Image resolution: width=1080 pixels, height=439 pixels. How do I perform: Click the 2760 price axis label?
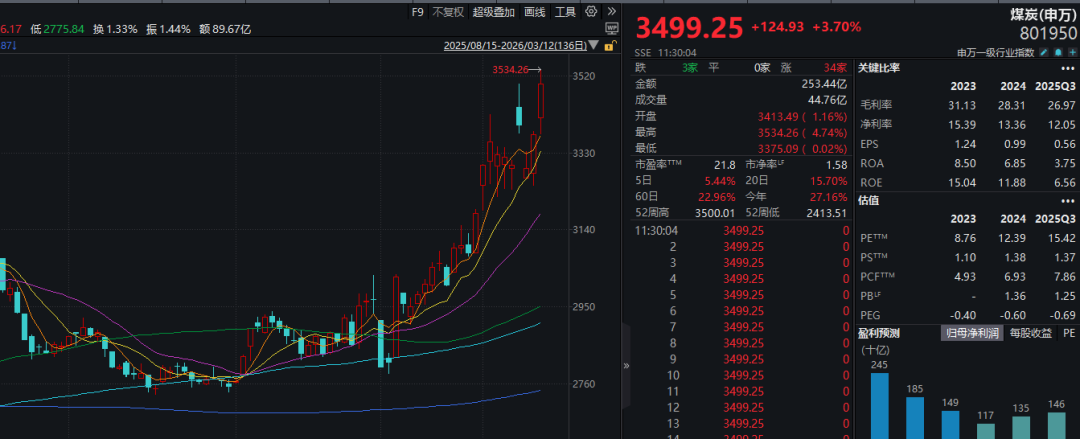584,385
